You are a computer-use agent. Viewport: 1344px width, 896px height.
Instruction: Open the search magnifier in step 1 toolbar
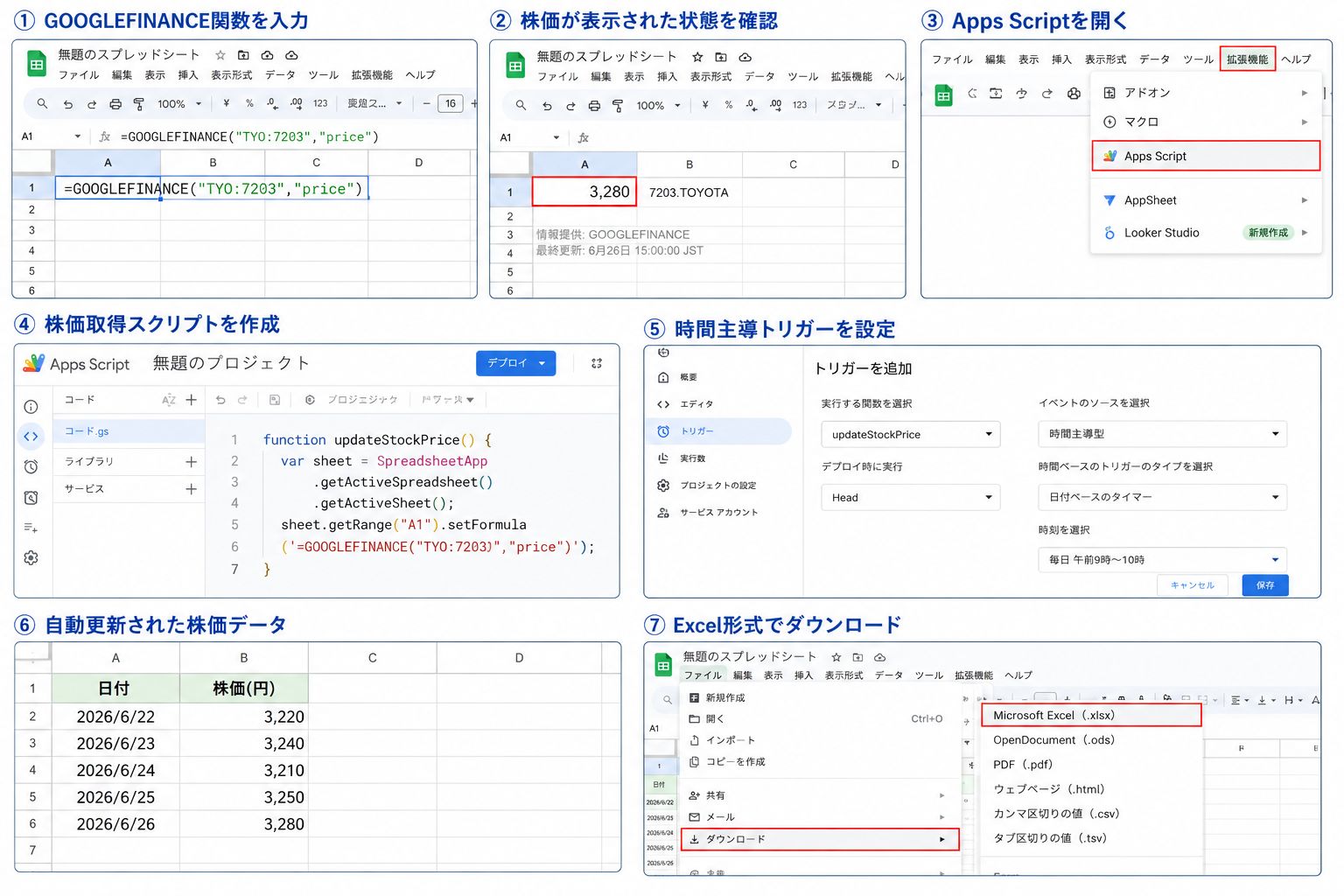42,104
